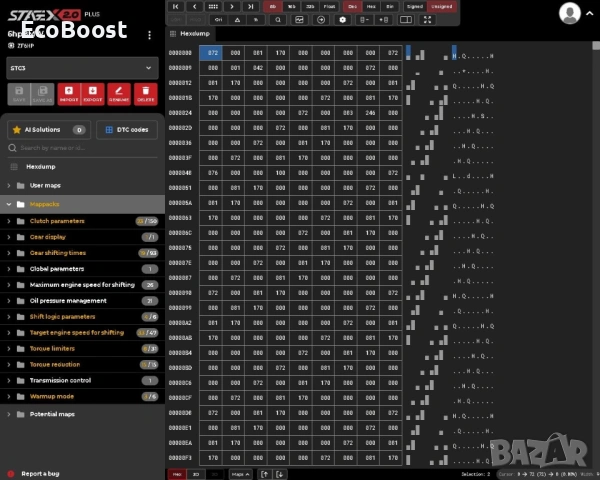
Task: Select Warmup mode folder
Action: (x=82, y=397)
